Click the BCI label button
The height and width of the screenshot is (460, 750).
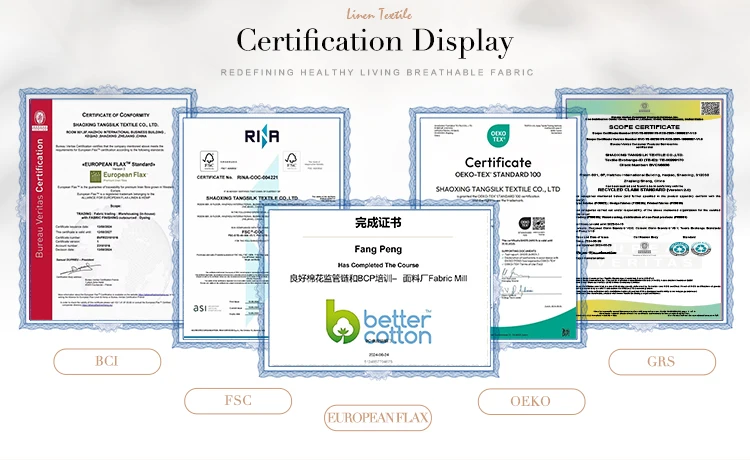pyautogui.click(x=107, y=361)
